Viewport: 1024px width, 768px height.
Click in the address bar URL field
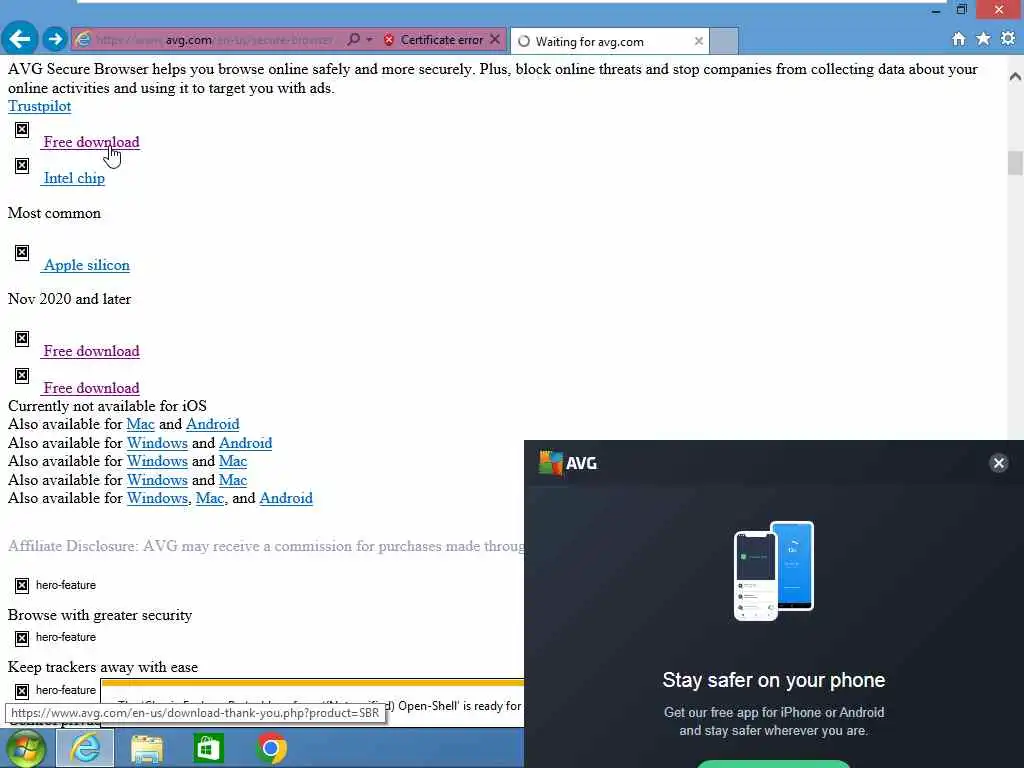point(214,40)
